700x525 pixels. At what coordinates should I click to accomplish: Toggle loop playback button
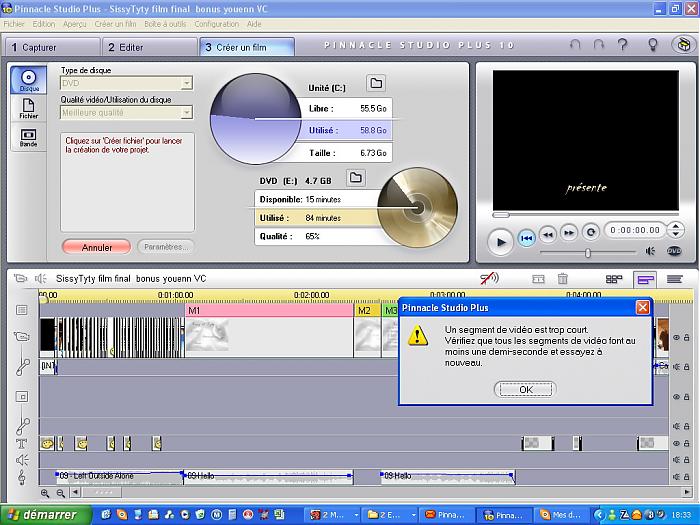591,232
